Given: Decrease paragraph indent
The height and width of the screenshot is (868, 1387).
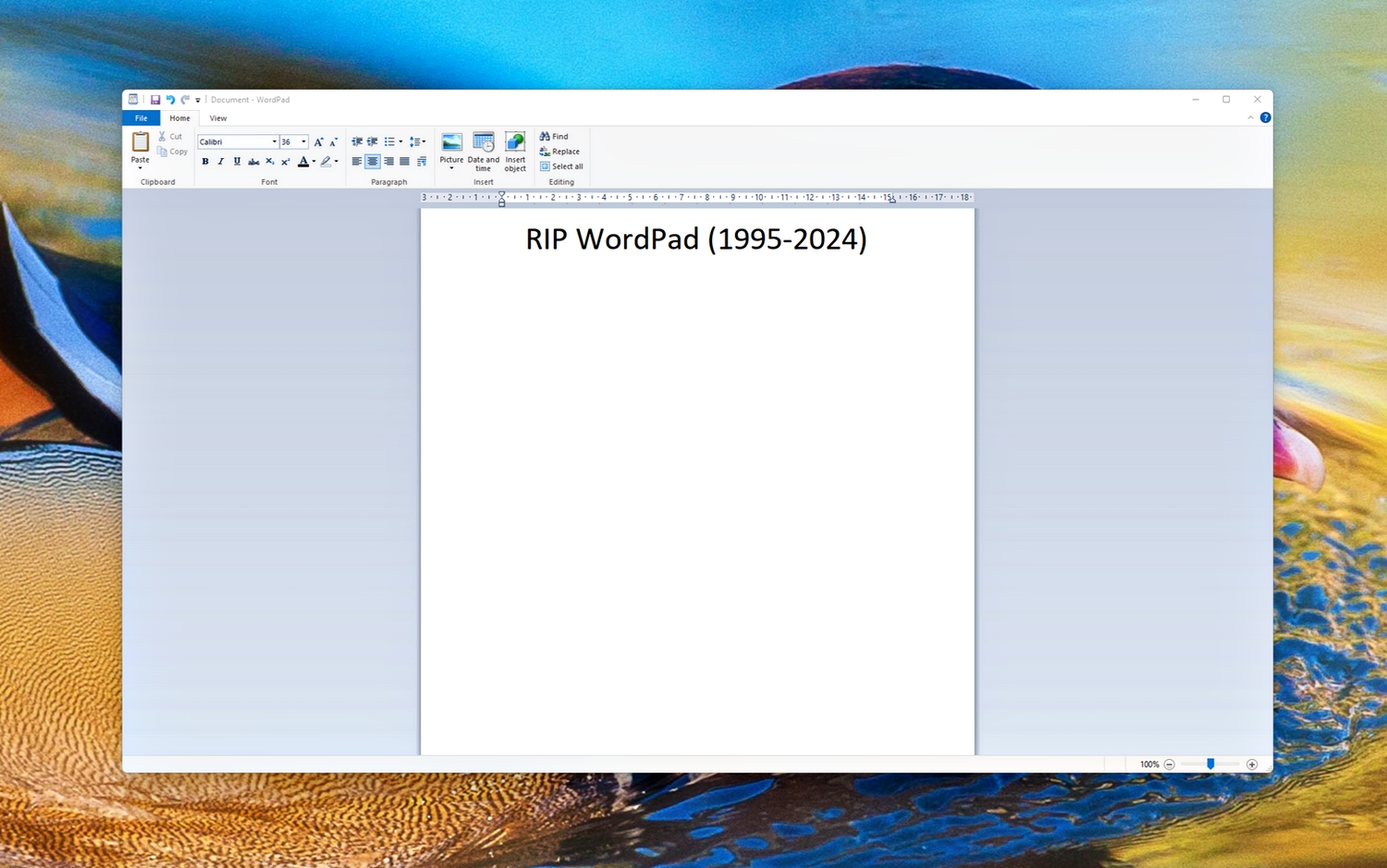Looking at the screenshot, I should coord(357,141).
